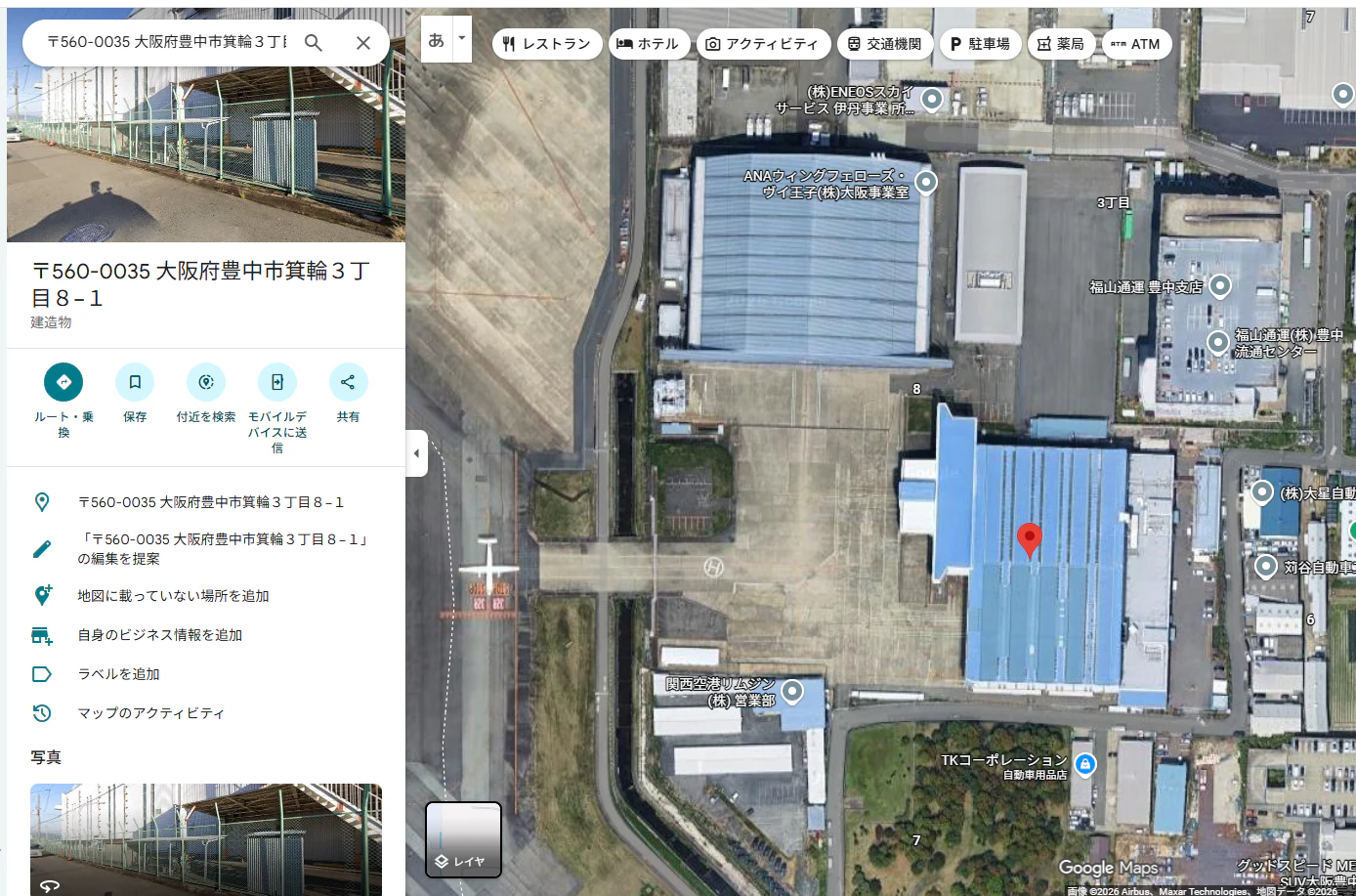
Task: Click the 写真 section heading
Action: (46, 757)
